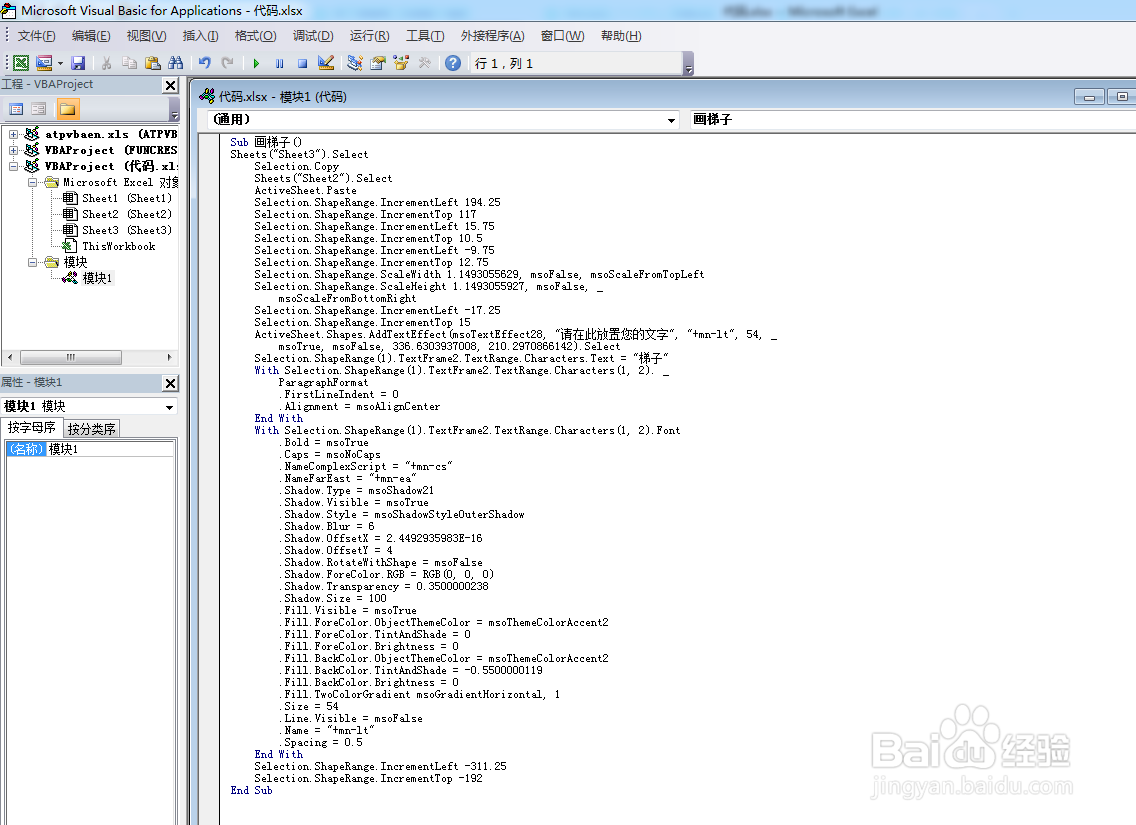
Task: Run the macro with the play icon
Action: coord(256,64)
